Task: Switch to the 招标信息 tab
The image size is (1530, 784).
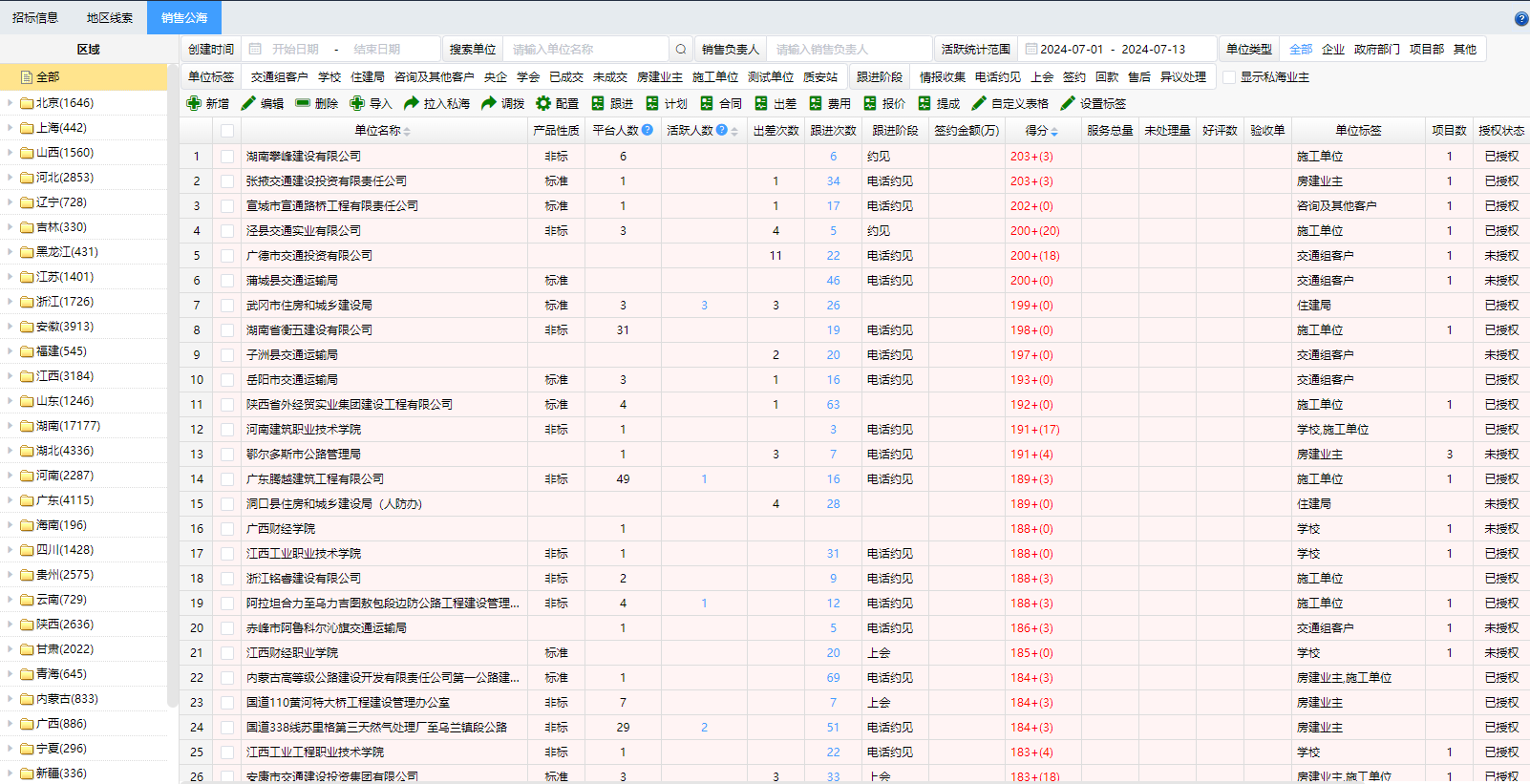Action: 35,17
